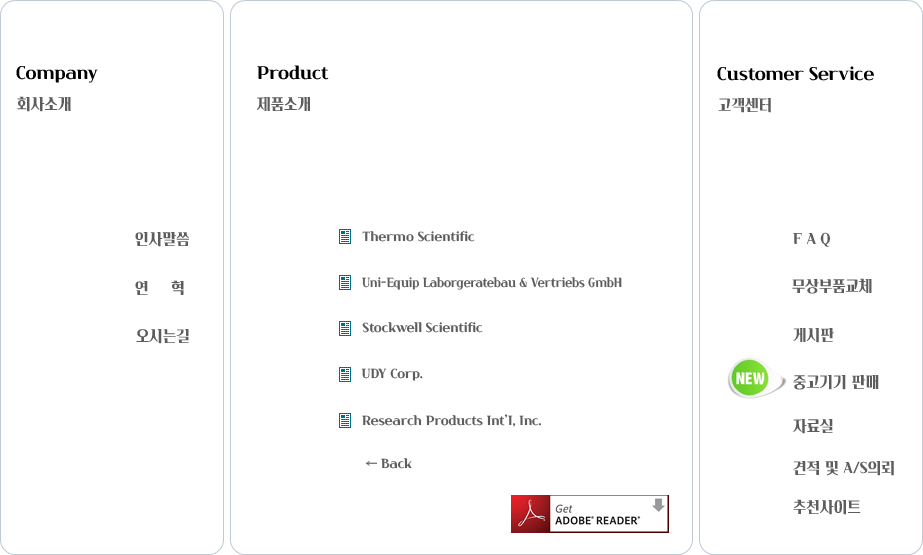The image size is (923, 555).
Task: Go back using the ← Back link
Action: (388, 464)
